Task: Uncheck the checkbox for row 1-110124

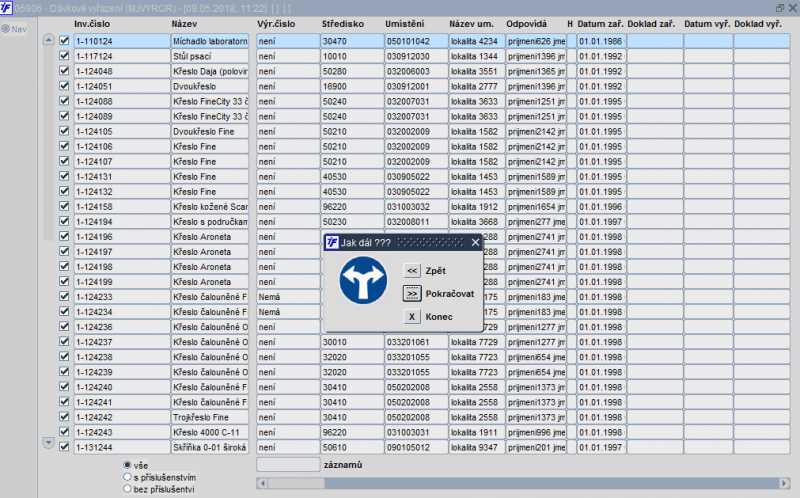Action: pyautogui.click(x=64, y=41)
